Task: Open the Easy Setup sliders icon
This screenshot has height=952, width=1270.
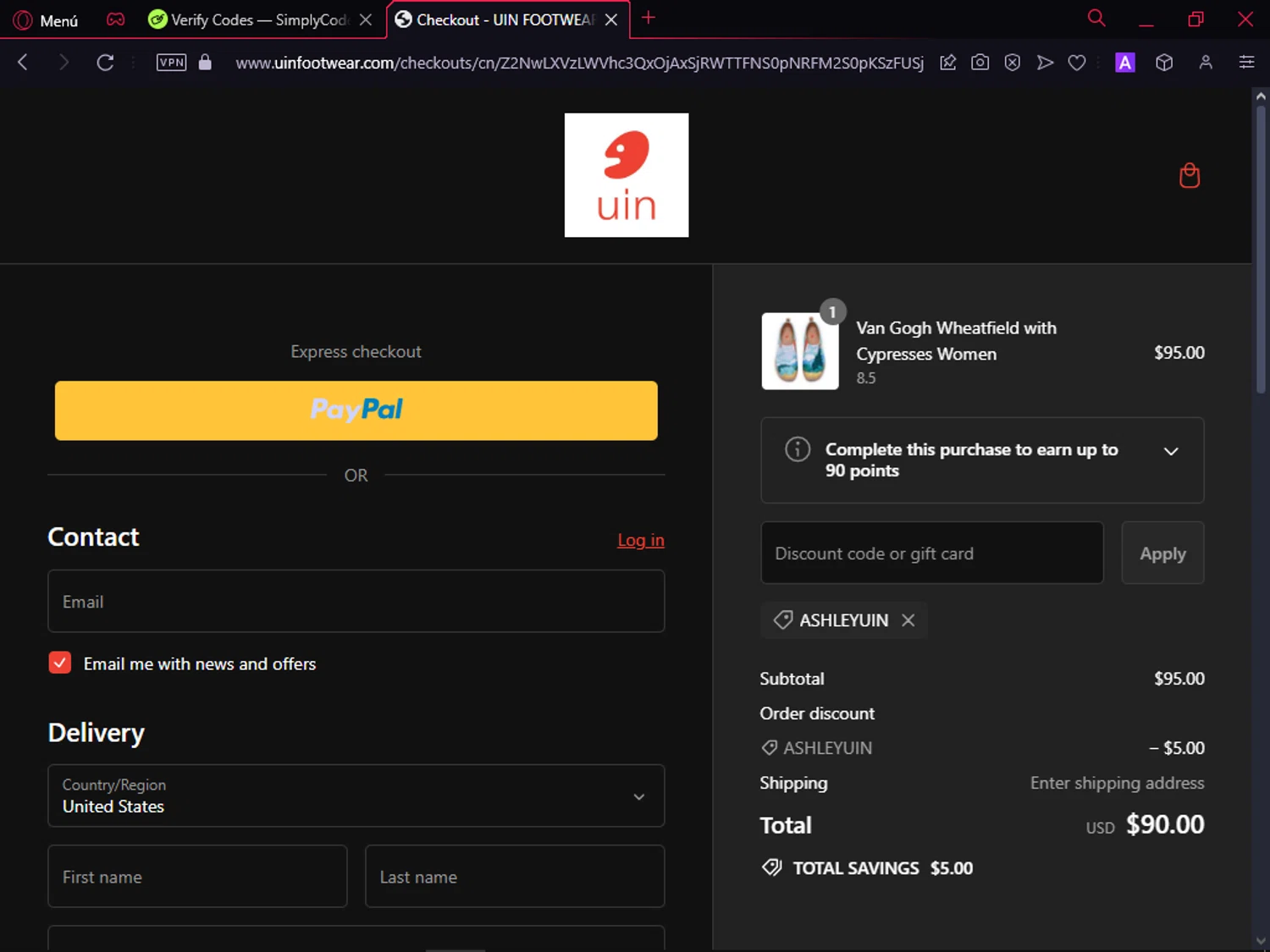Action: pos(1246,62)
